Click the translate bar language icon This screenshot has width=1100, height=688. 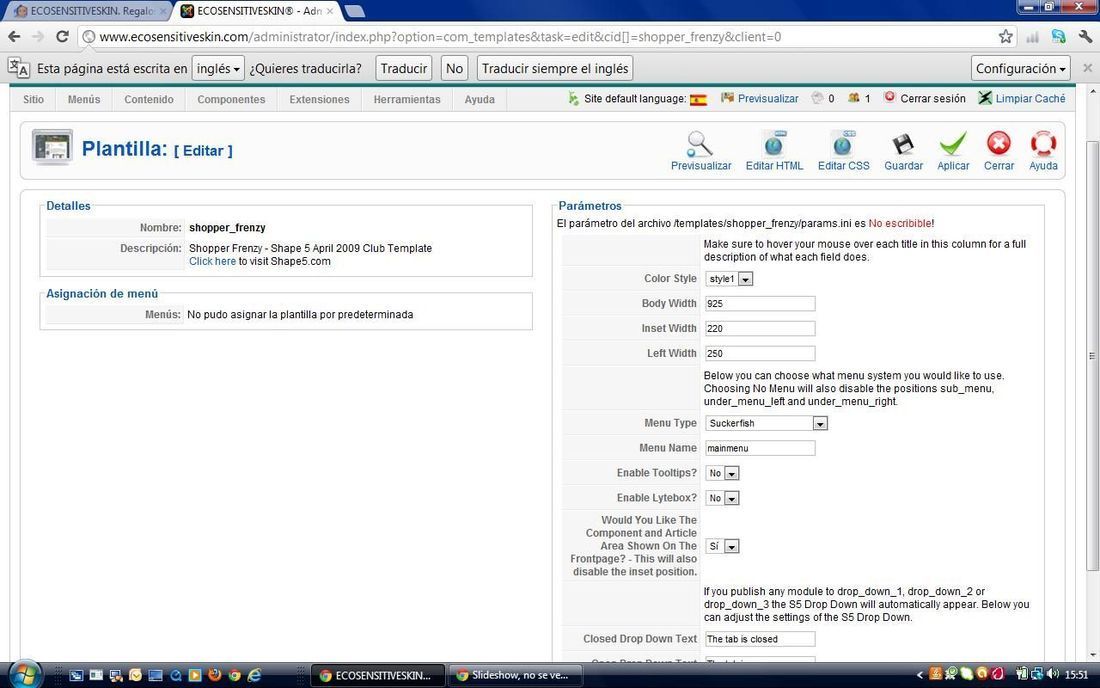[18, 68]
